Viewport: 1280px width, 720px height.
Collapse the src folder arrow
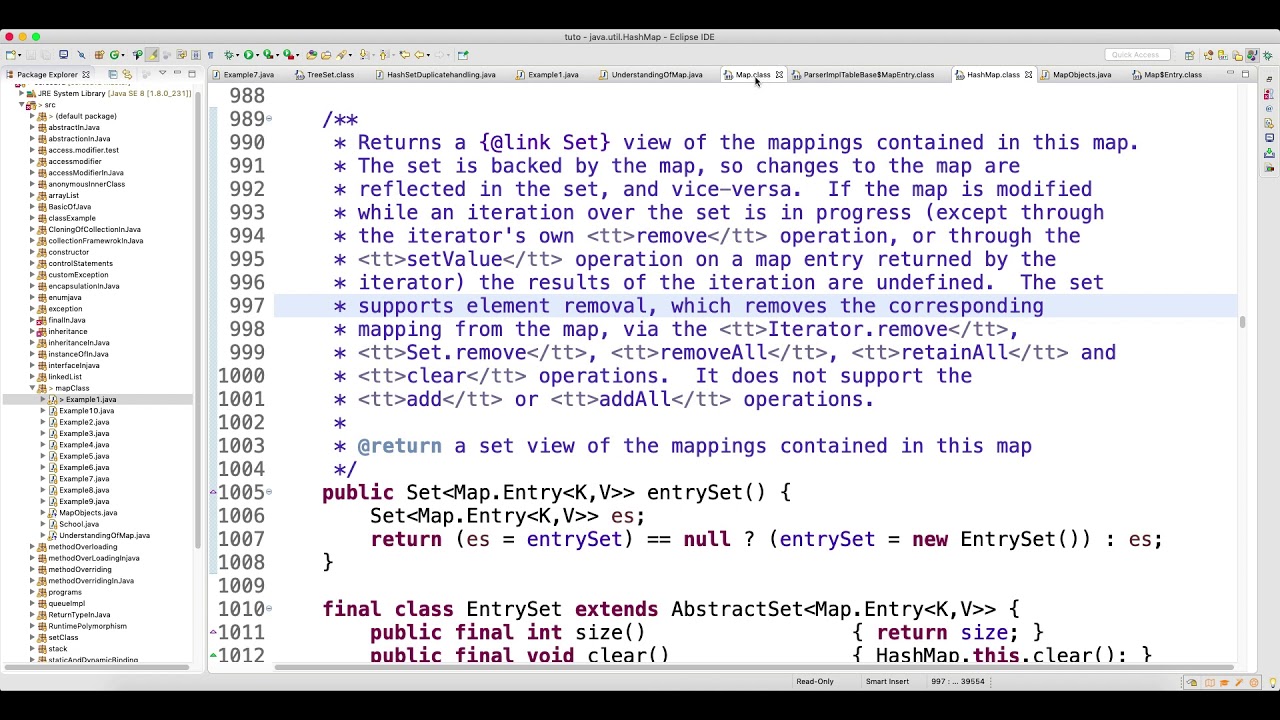click(x=21, y=105)
